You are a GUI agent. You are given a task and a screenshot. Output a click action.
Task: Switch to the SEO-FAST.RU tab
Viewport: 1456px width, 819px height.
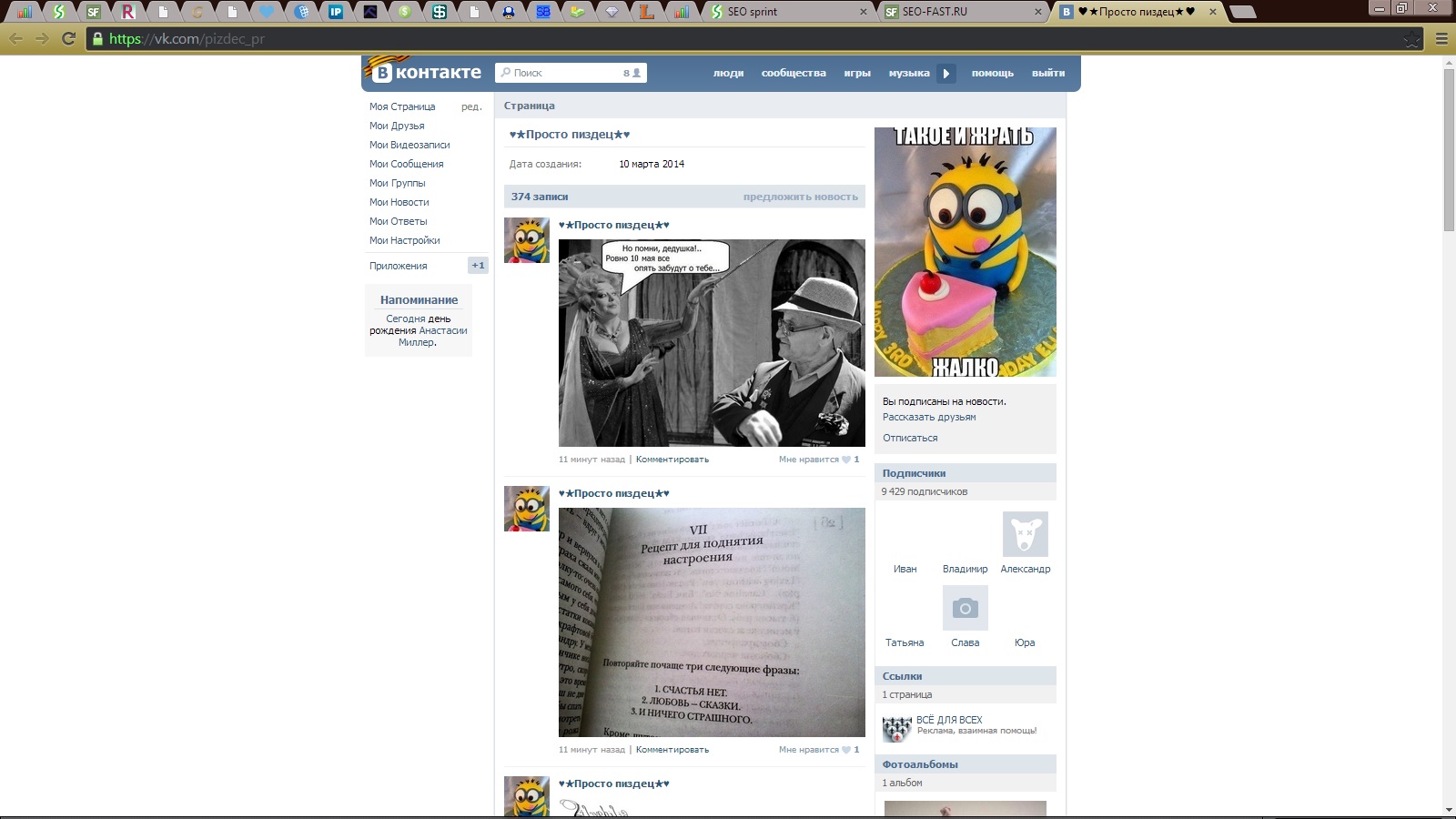click(963, 12)
